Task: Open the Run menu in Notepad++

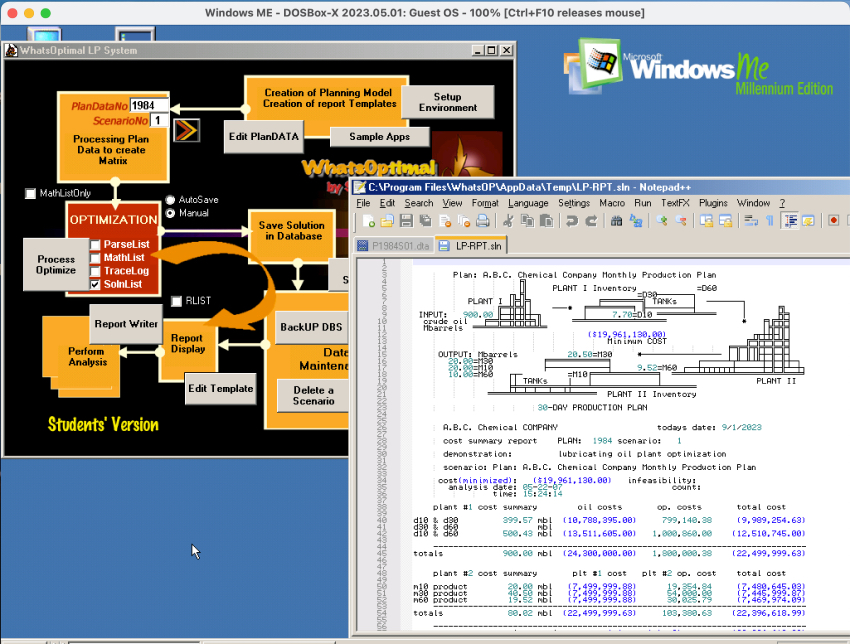Action: point(642,203)
